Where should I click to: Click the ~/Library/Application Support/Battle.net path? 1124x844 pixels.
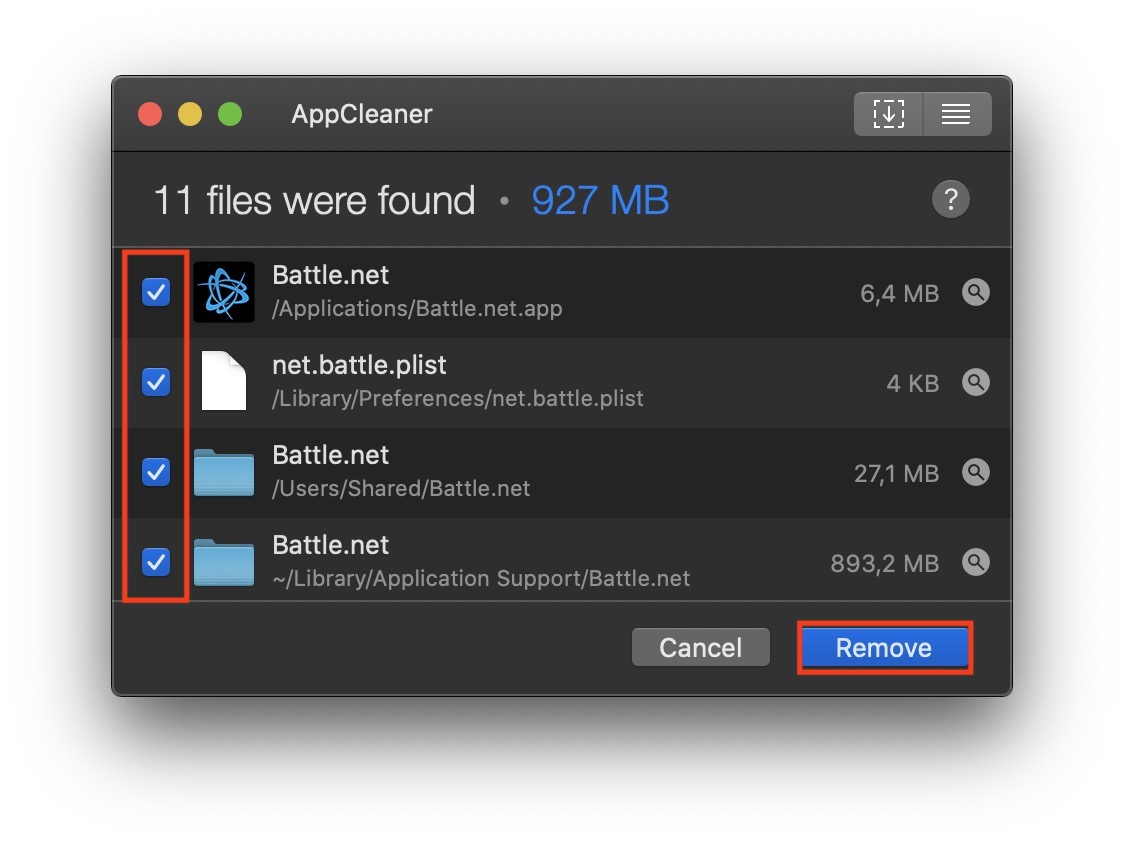click(x=481, y=579)
